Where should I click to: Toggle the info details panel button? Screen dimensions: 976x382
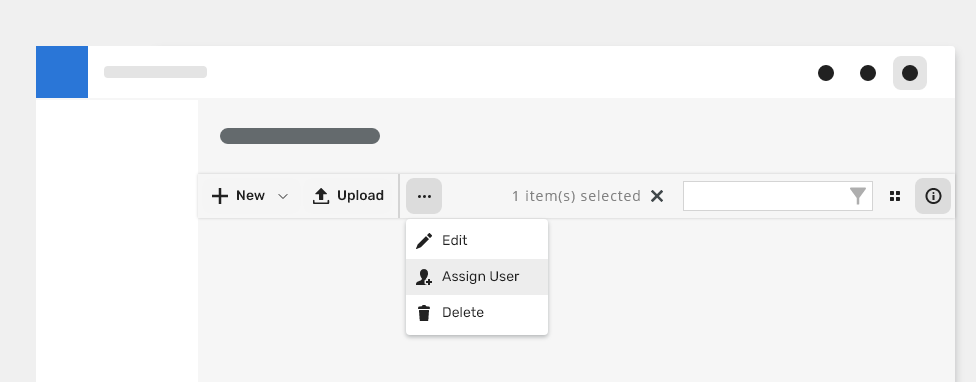pyautogui.click(x=932, y=196)
